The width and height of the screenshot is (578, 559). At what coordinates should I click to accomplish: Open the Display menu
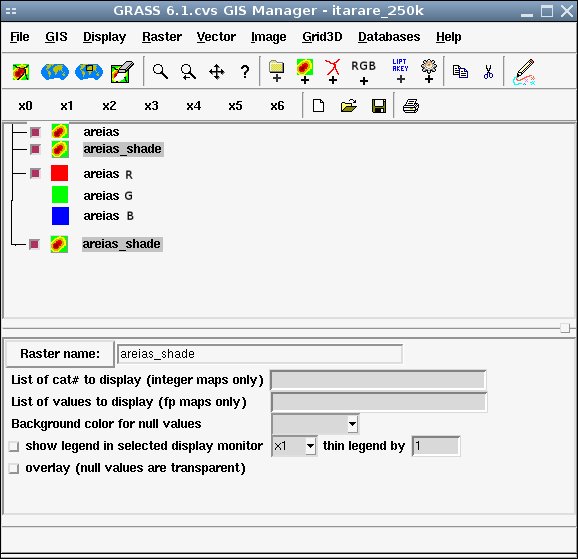pos(104,37)
